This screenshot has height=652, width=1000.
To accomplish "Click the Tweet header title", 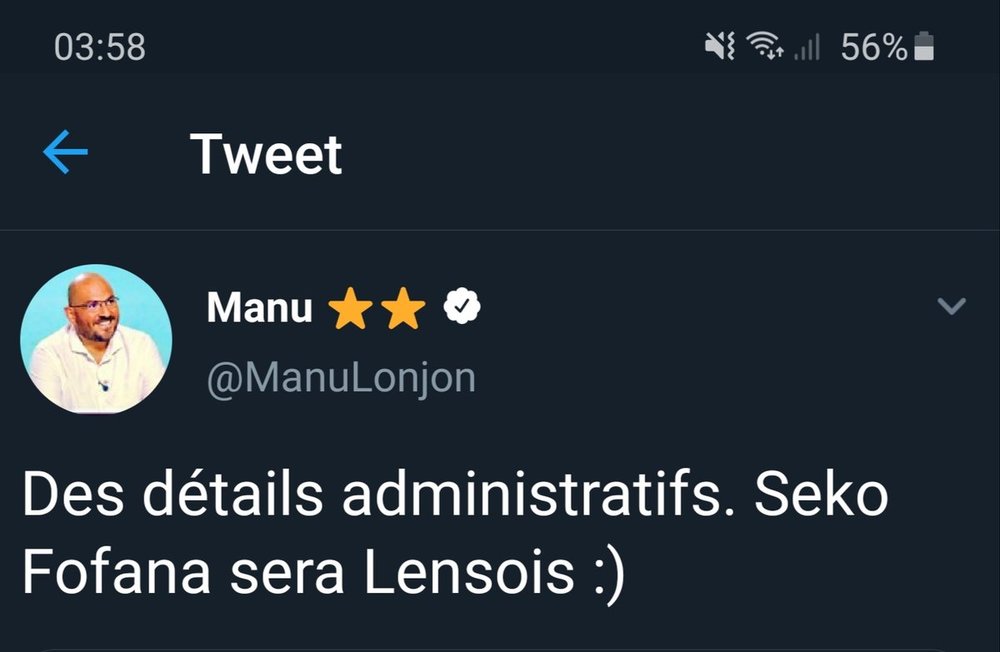I will pos(267,154).
